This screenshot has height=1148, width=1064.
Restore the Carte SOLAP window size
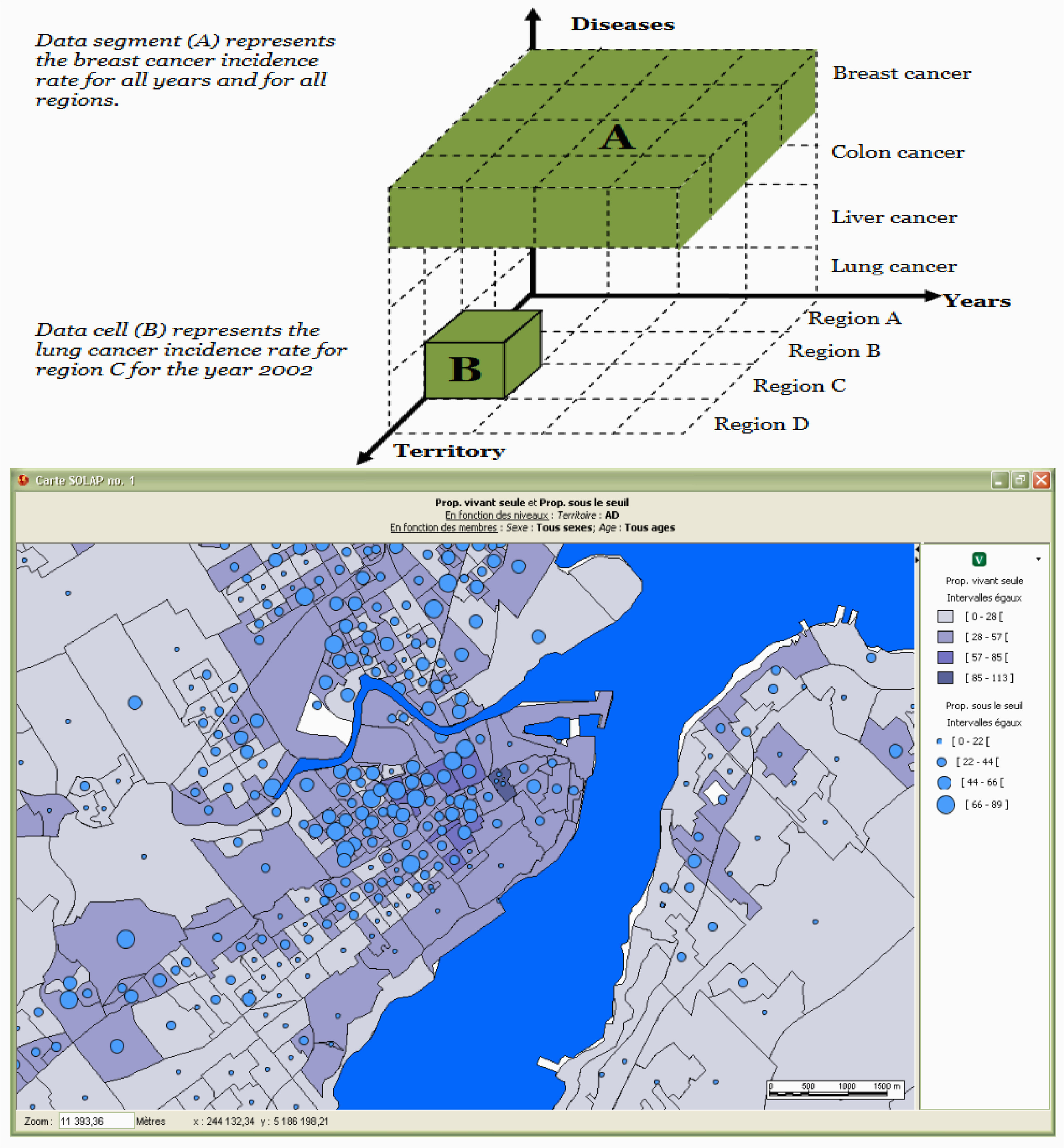click(x=1020, y=480)
